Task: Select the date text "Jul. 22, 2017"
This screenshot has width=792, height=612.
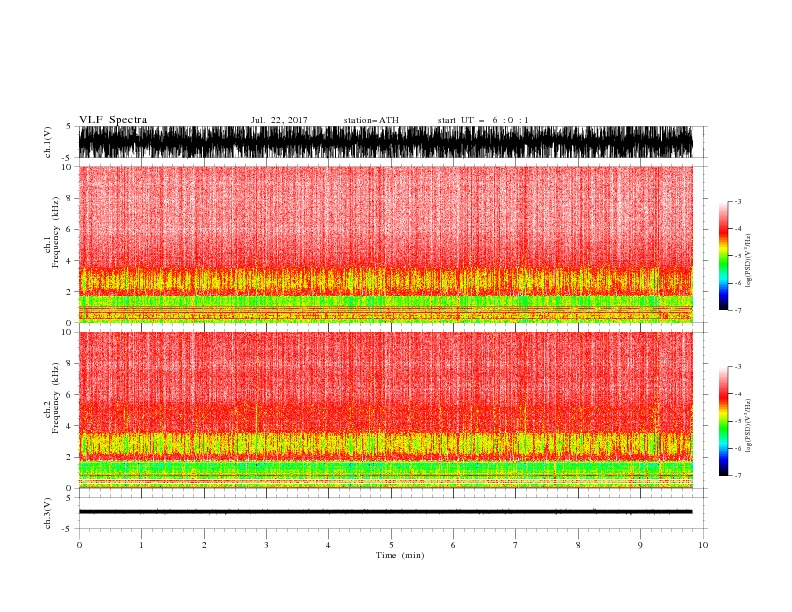Action: 279,120
